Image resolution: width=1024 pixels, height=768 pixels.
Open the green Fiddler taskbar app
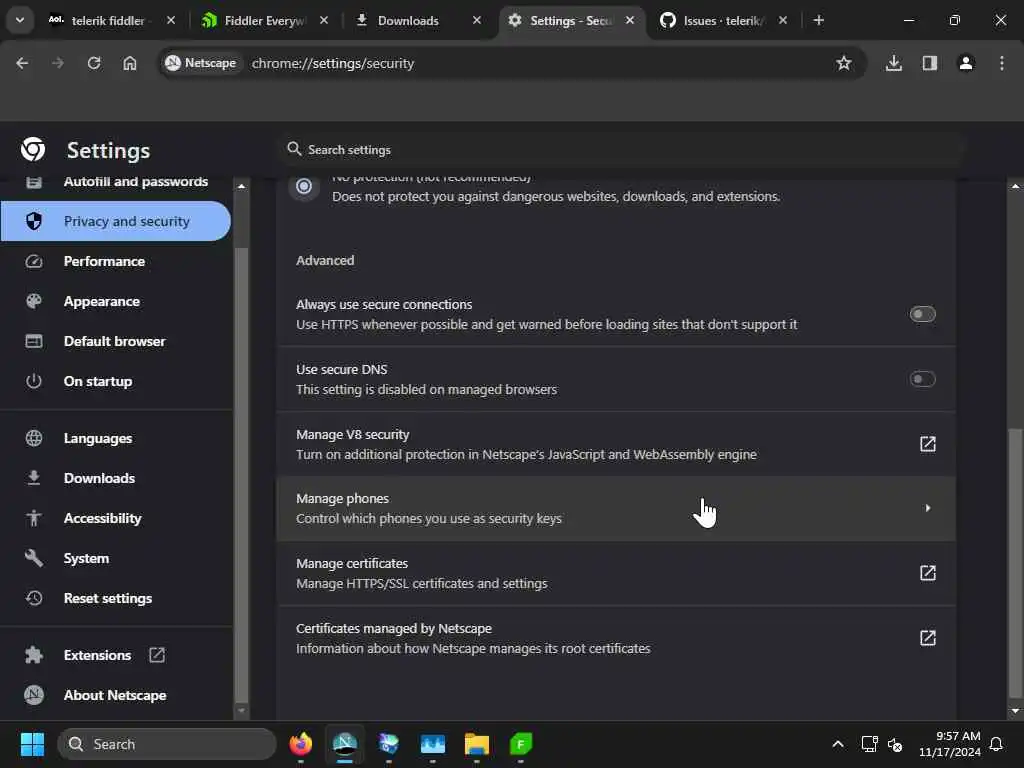point(520,744)
